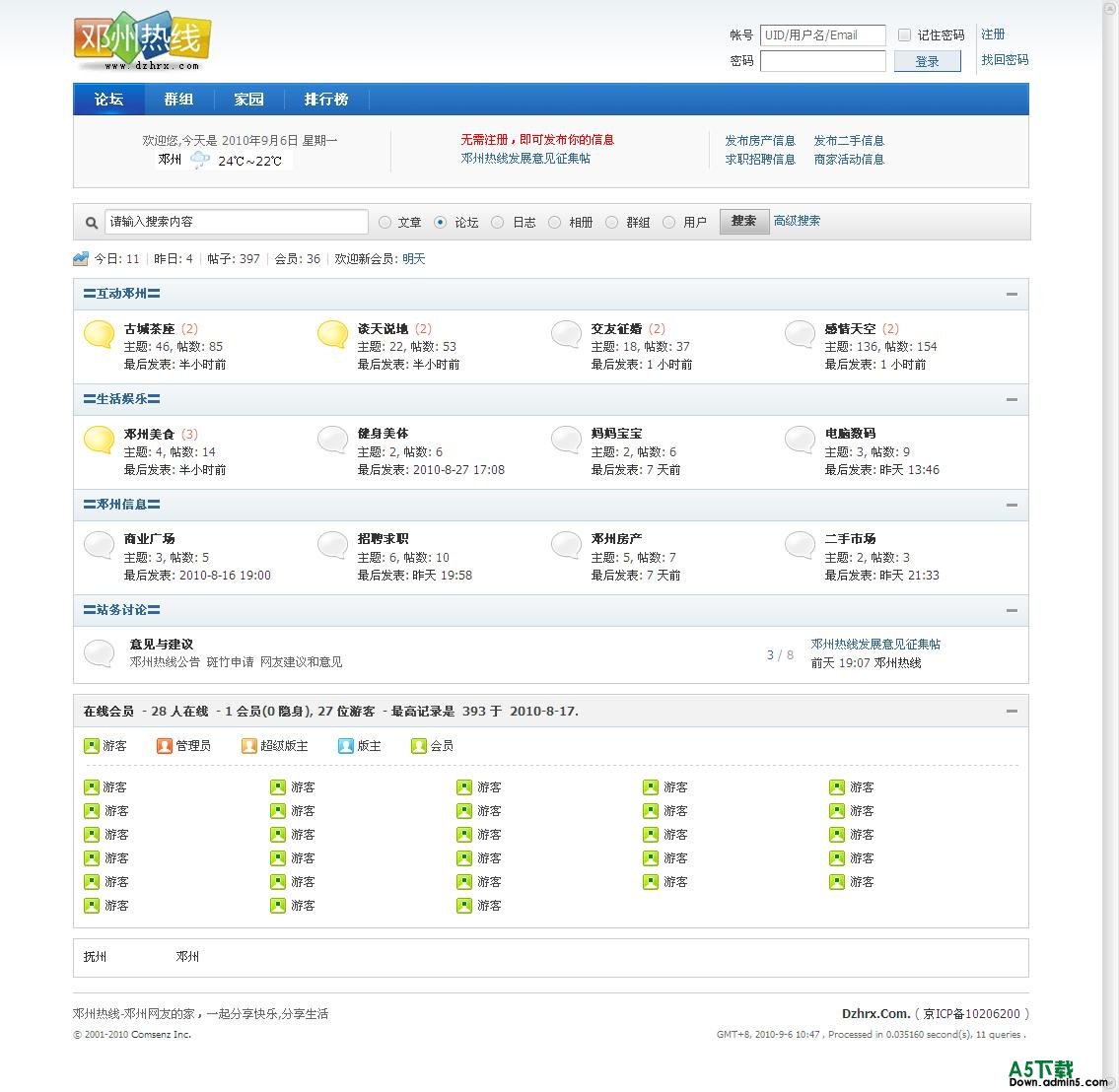Click the yellow bubble icon for 古城茶座

(99, 335)
